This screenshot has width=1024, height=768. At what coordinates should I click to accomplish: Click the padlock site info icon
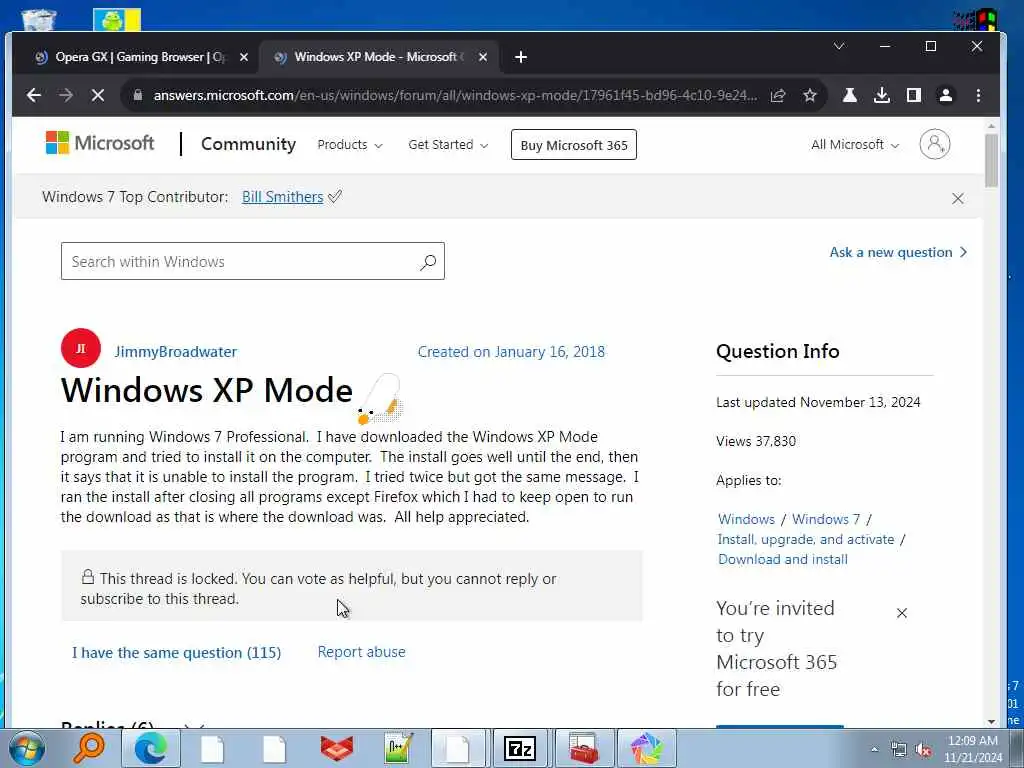[137, 95]
